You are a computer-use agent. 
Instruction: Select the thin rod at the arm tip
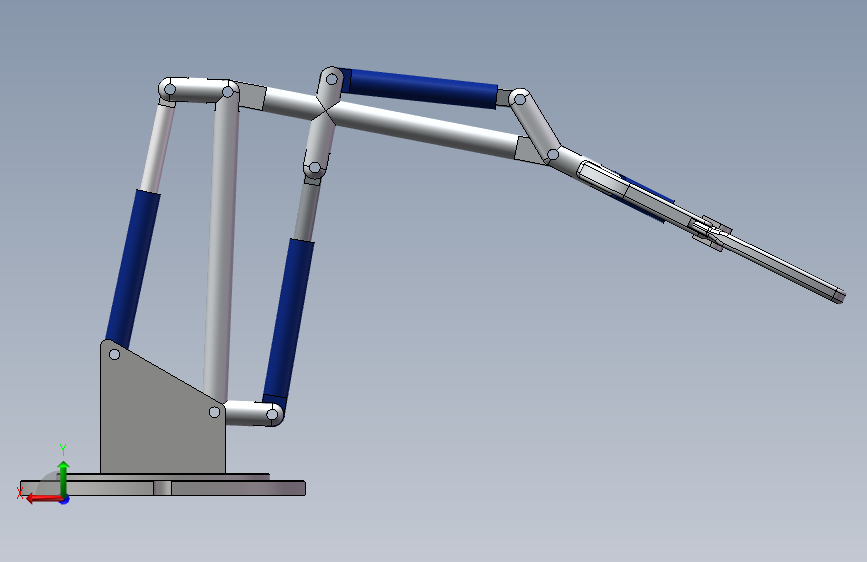(782, 267)
